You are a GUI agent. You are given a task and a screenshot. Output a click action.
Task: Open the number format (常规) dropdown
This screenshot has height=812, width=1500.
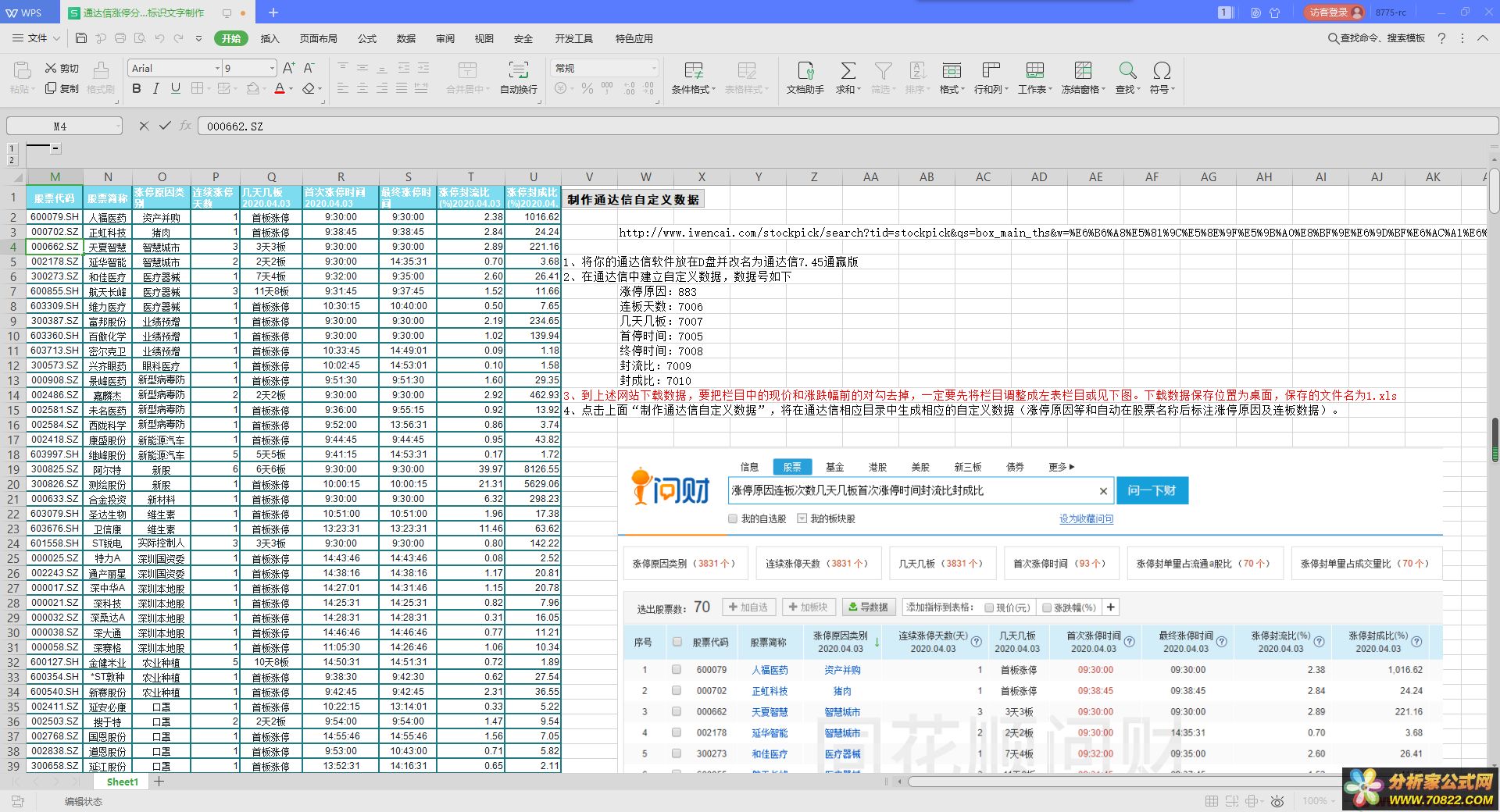654,68
